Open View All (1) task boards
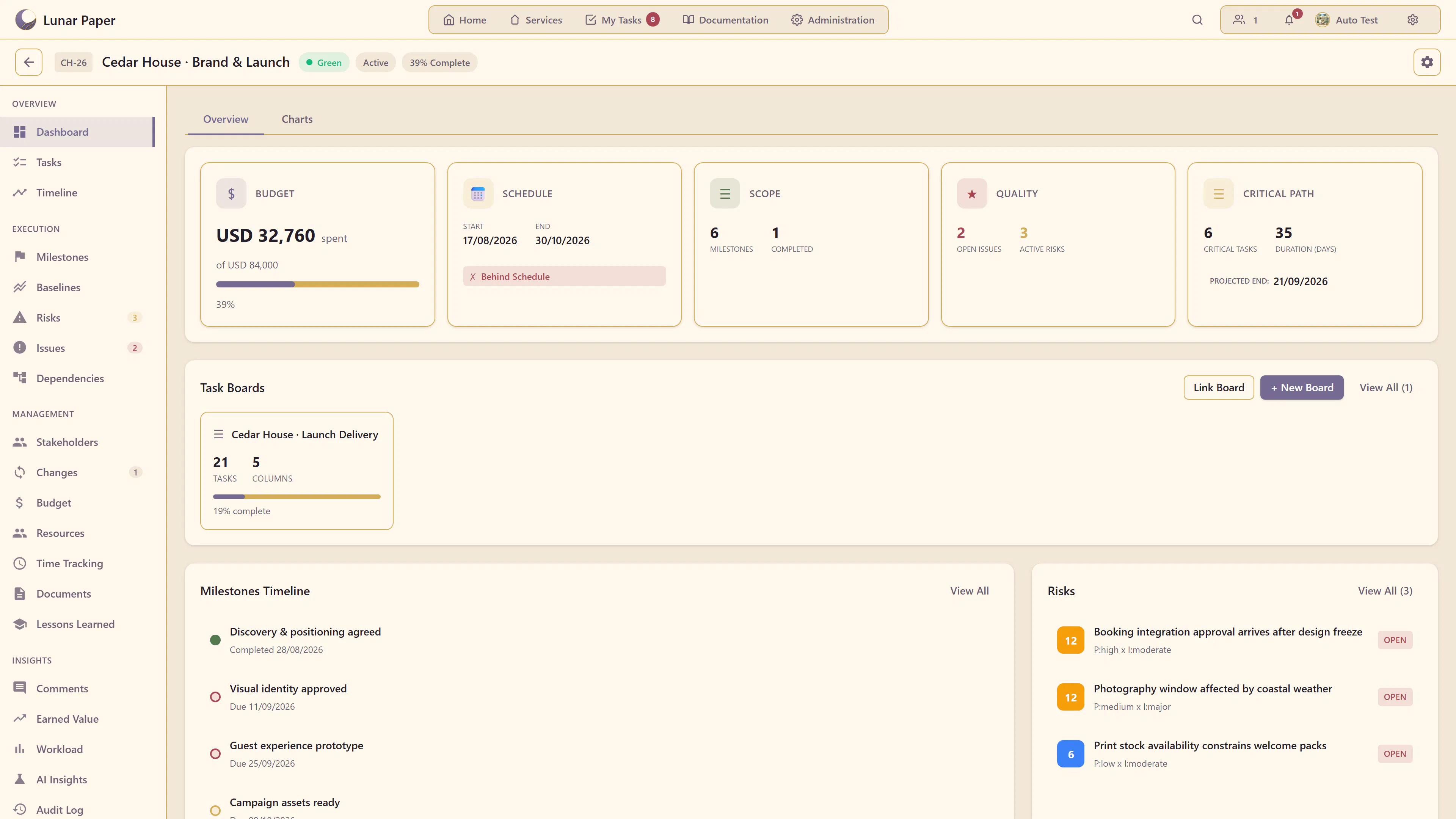The image size is (1456, 819). click(x=1386, y=388)
